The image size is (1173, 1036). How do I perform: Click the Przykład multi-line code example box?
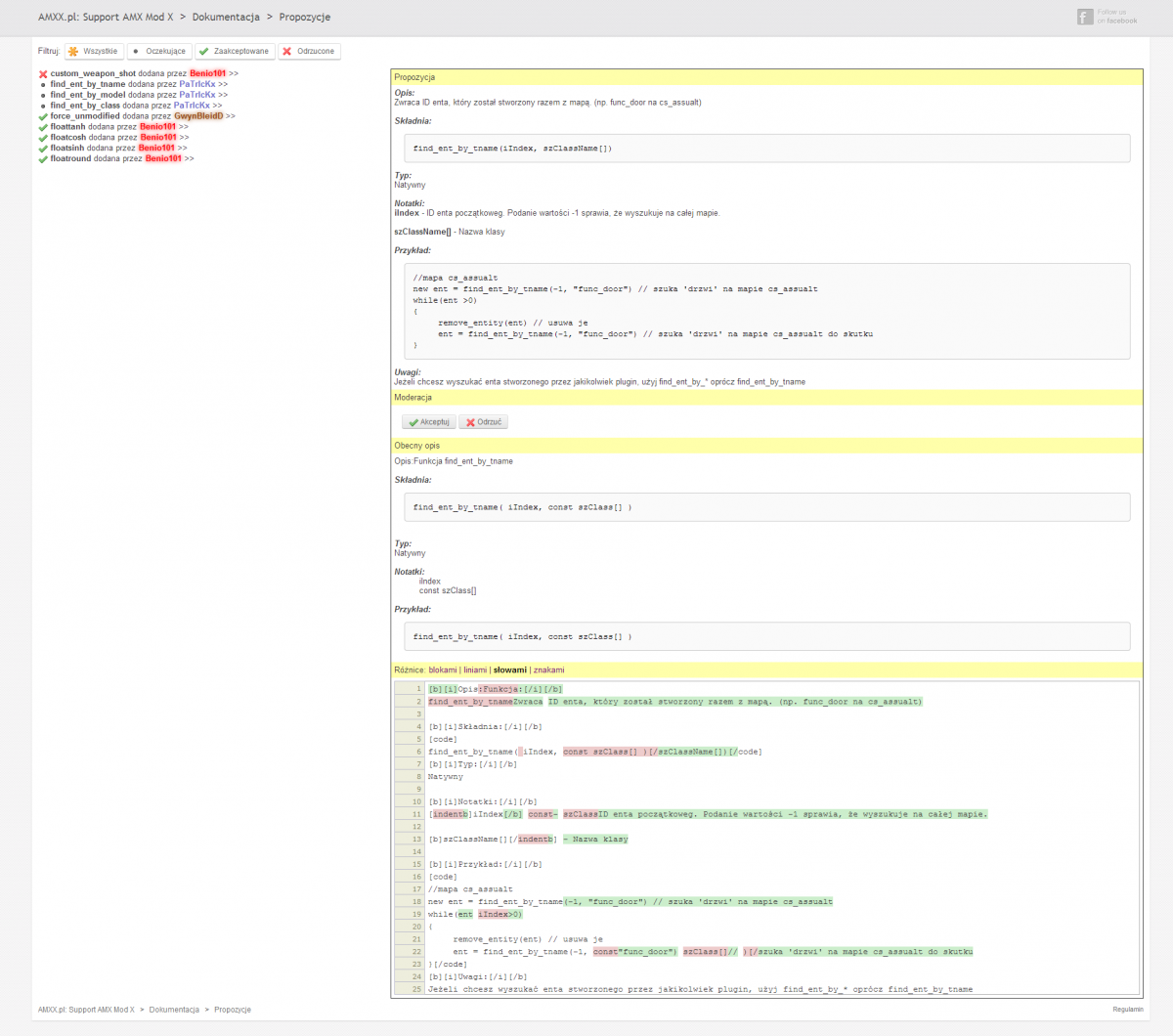click(766, 312)
